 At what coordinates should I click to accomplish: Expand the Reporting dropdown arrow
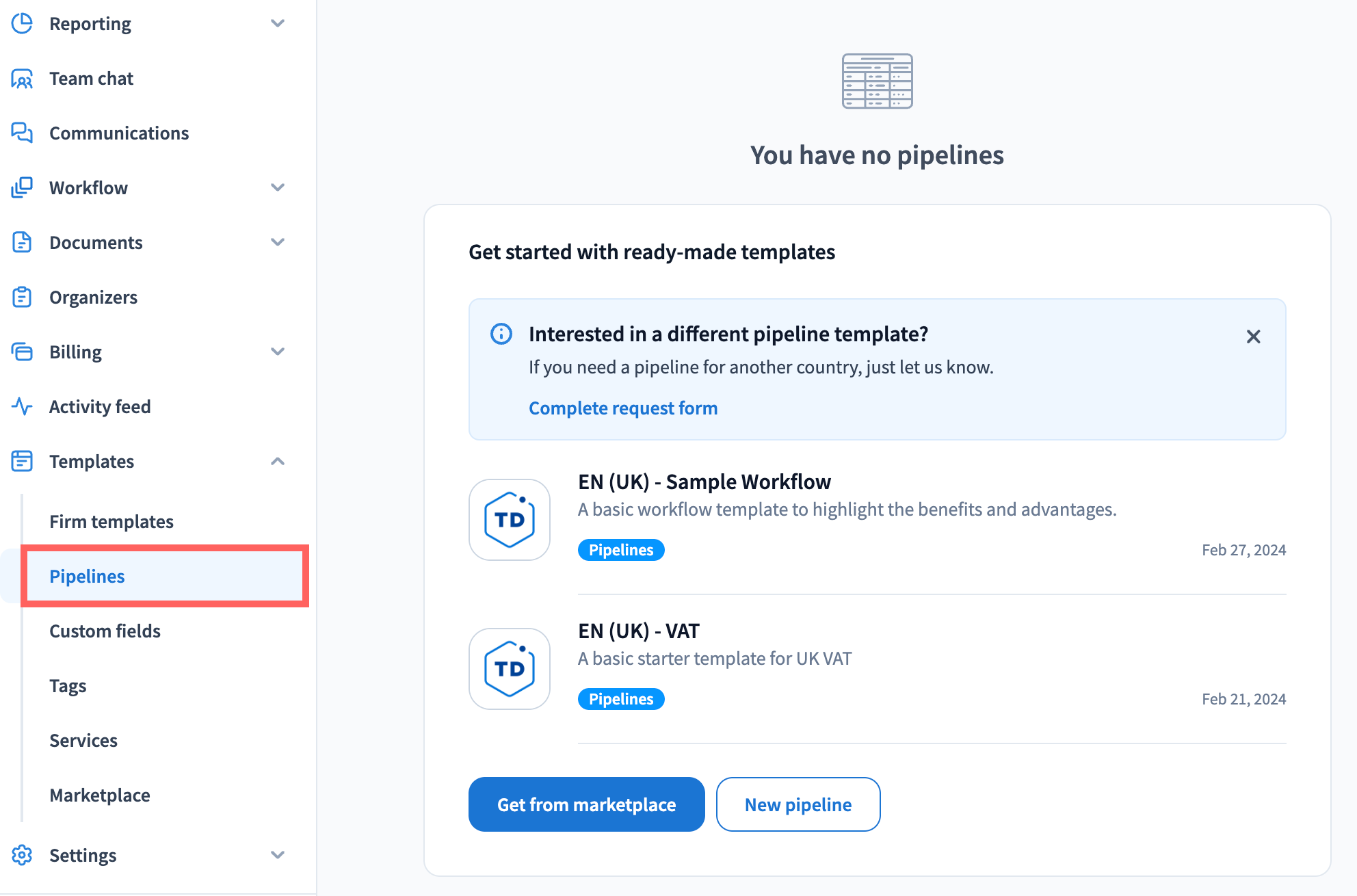point(277,23)
